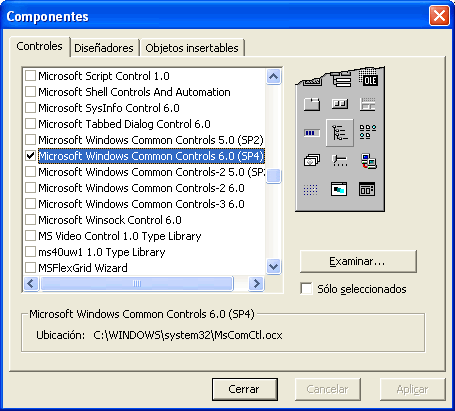
Task: Tick Microsoft Winsock Control 6.0 checkbox
Action: click(30, 220)
